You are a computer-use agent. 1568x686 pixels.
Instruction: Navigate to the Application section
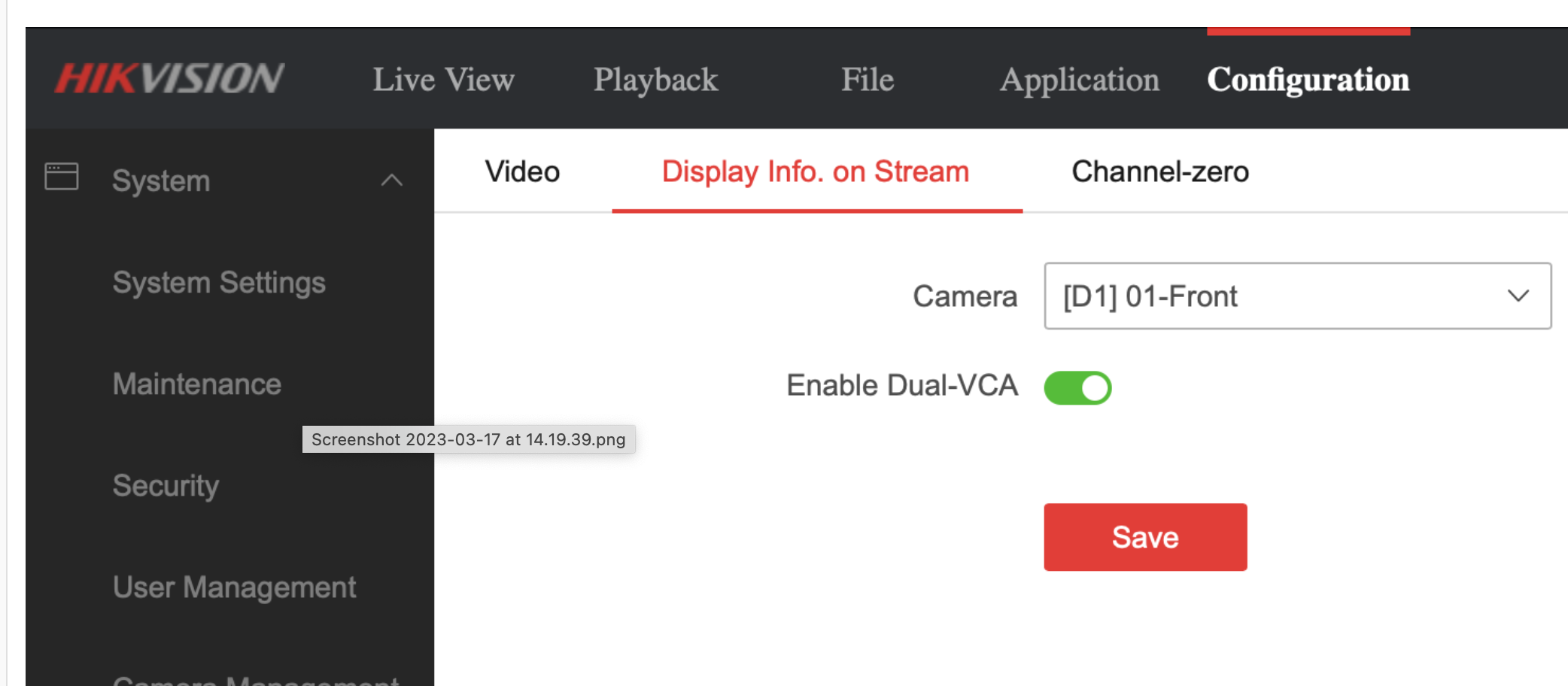[1080, 80]
